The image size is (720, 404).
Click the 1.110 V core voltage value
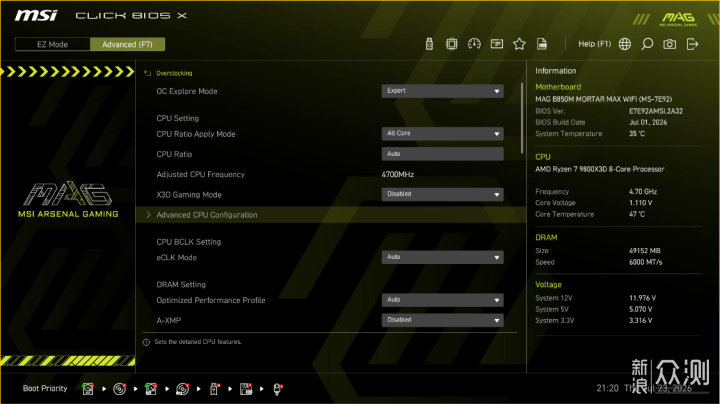coord(641,203)
